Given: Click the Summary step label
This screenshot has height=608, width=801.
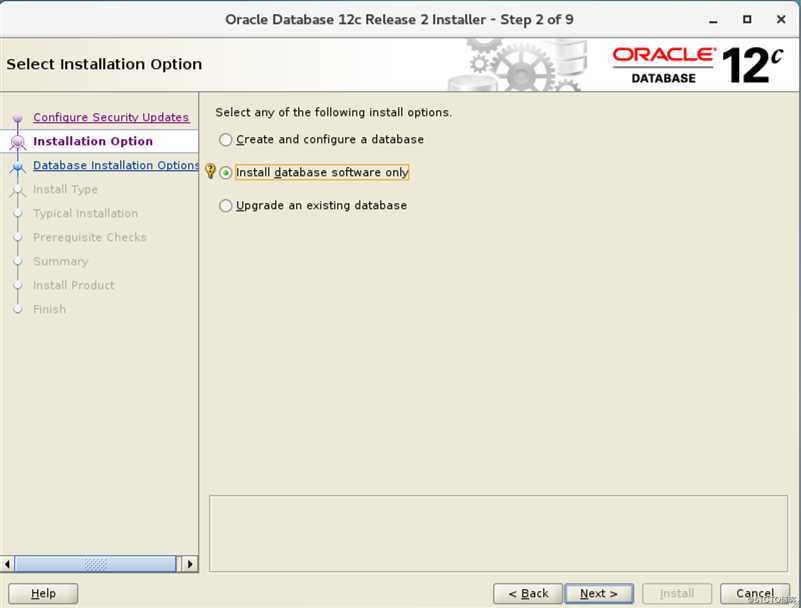Looking at the screenshot, I should (x=60, y=261).
